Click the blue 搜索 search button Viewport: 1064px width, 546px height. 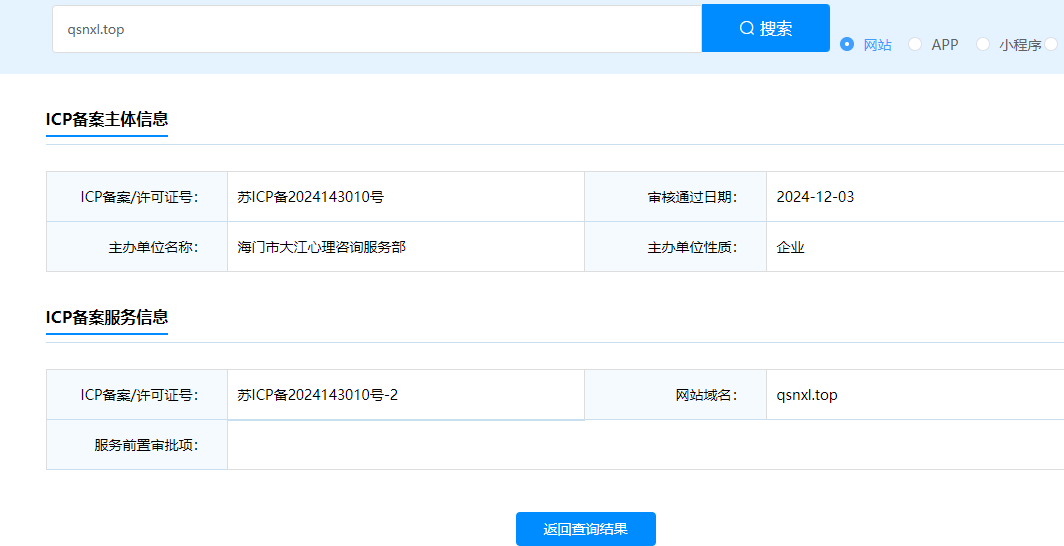tap(765, 28)
